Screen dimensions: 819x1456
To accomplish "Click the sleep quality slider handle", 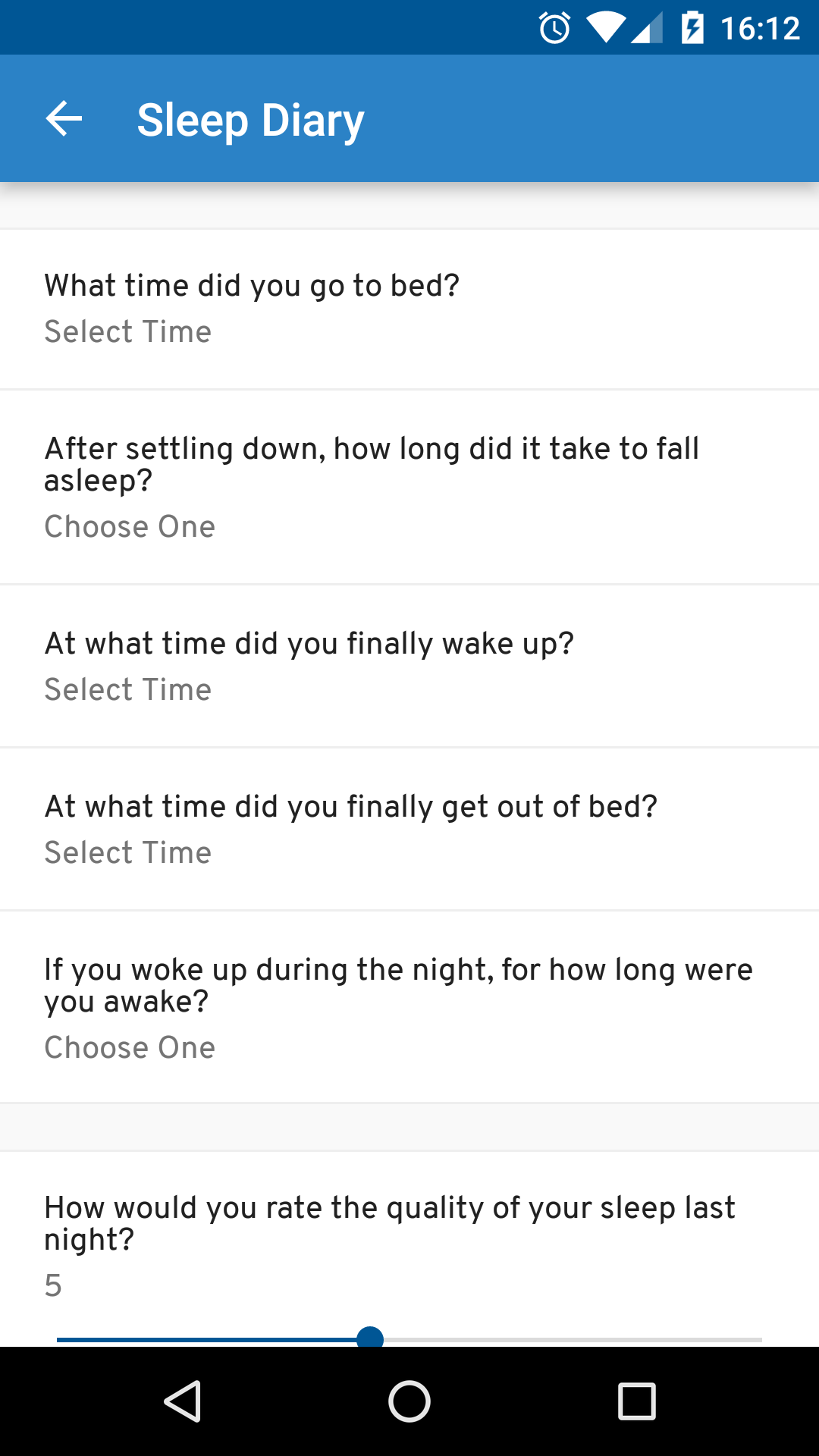I will pos(370,1339).
